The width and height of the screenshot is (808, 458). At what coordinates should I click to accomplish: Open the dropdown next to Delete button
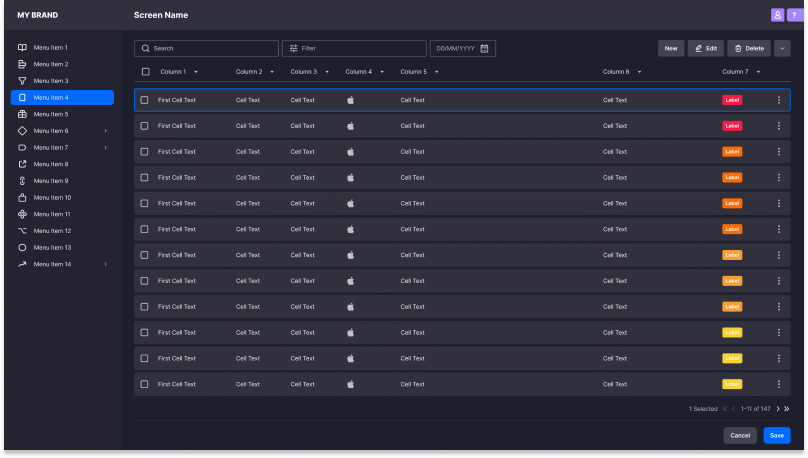pyautogui.click(x=782, y=48)
